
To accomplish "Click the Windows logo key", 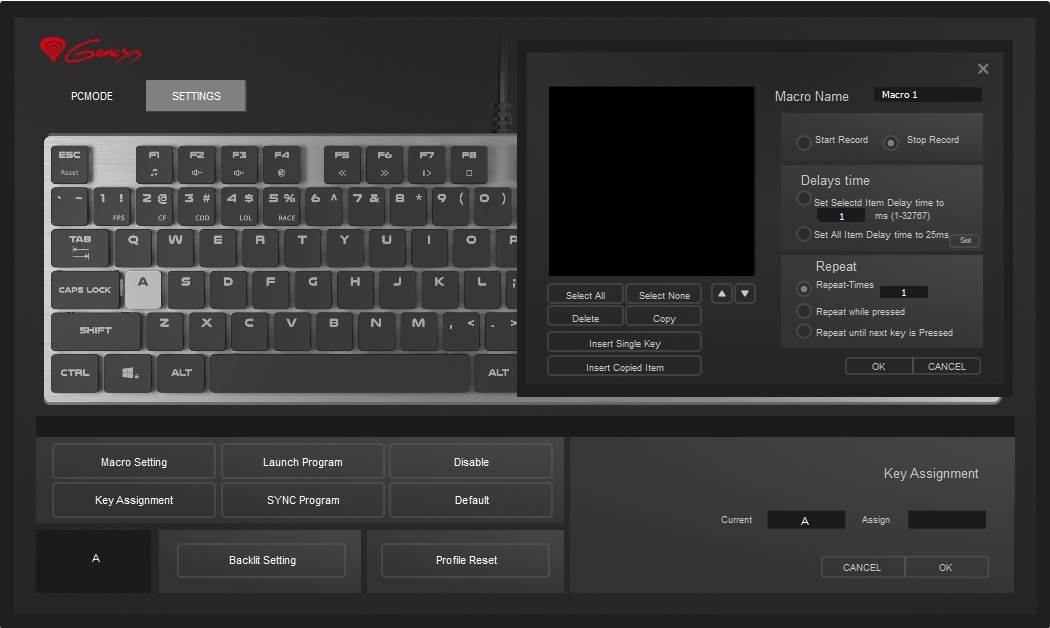I will click(129, 373).
